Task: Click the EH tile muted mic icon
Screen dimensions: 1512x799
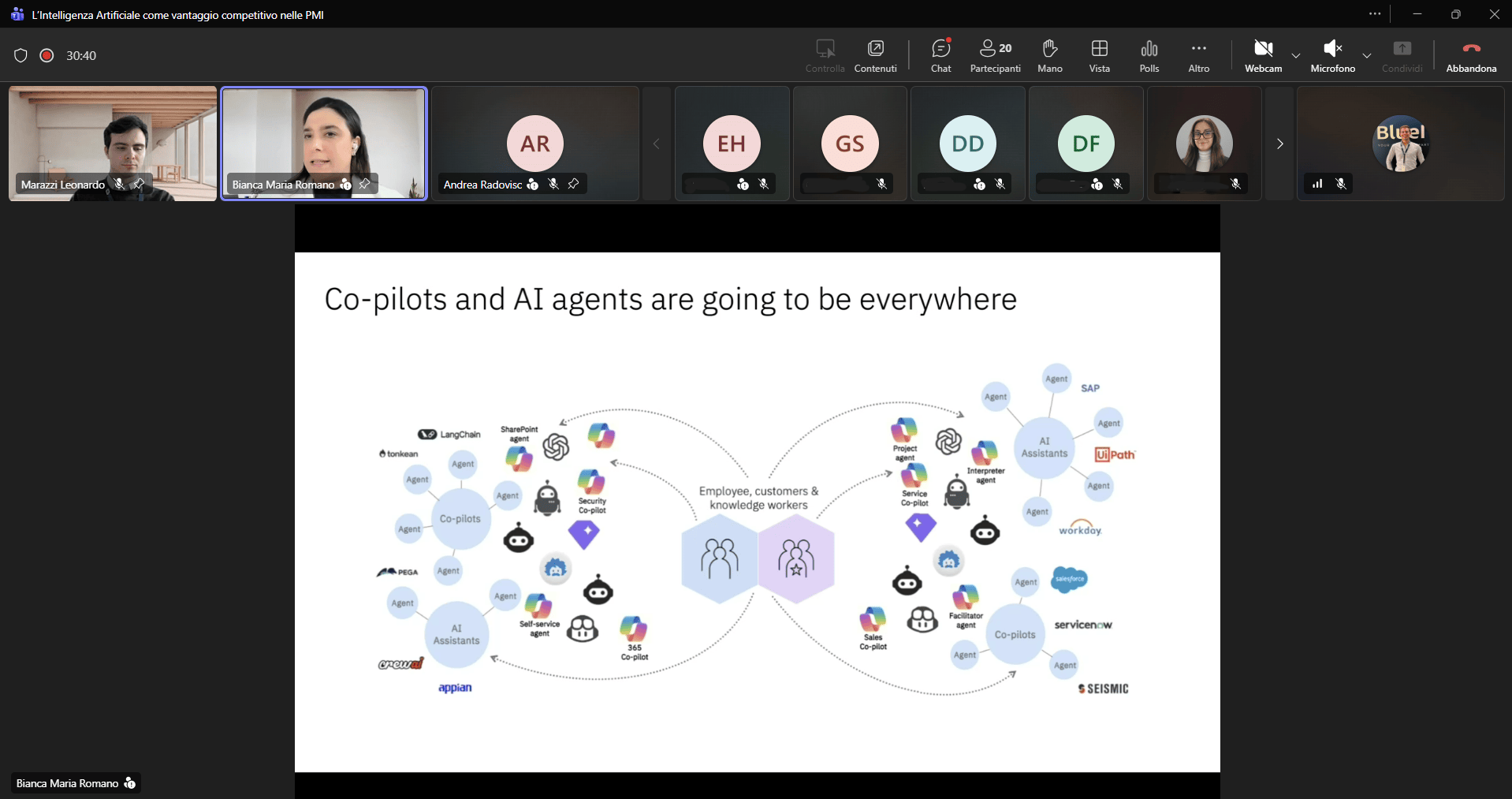Action: (x=763, y=184)
